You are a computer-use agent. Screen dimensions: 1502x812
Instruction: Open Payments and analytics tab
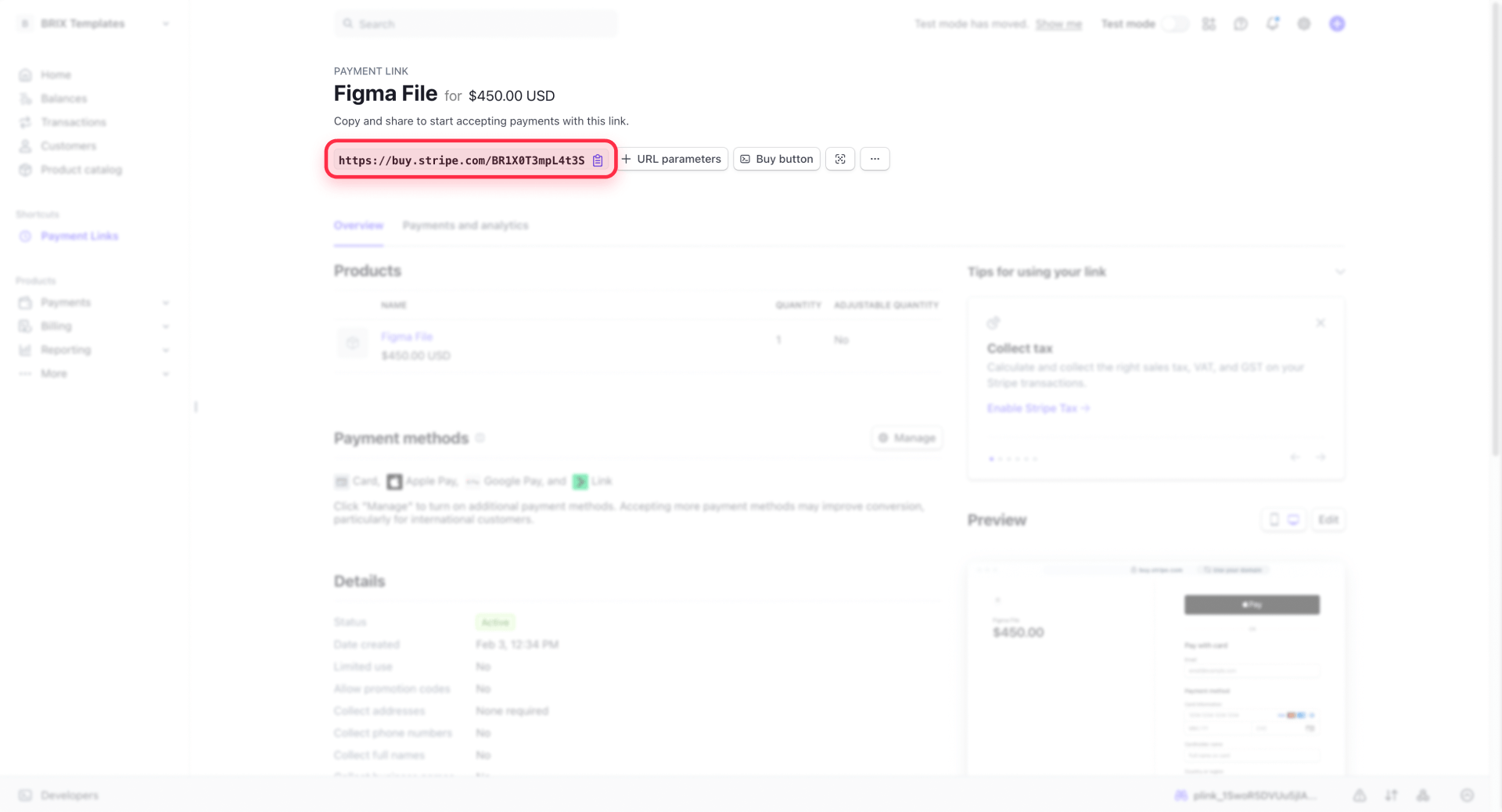[x=465, y=225]
